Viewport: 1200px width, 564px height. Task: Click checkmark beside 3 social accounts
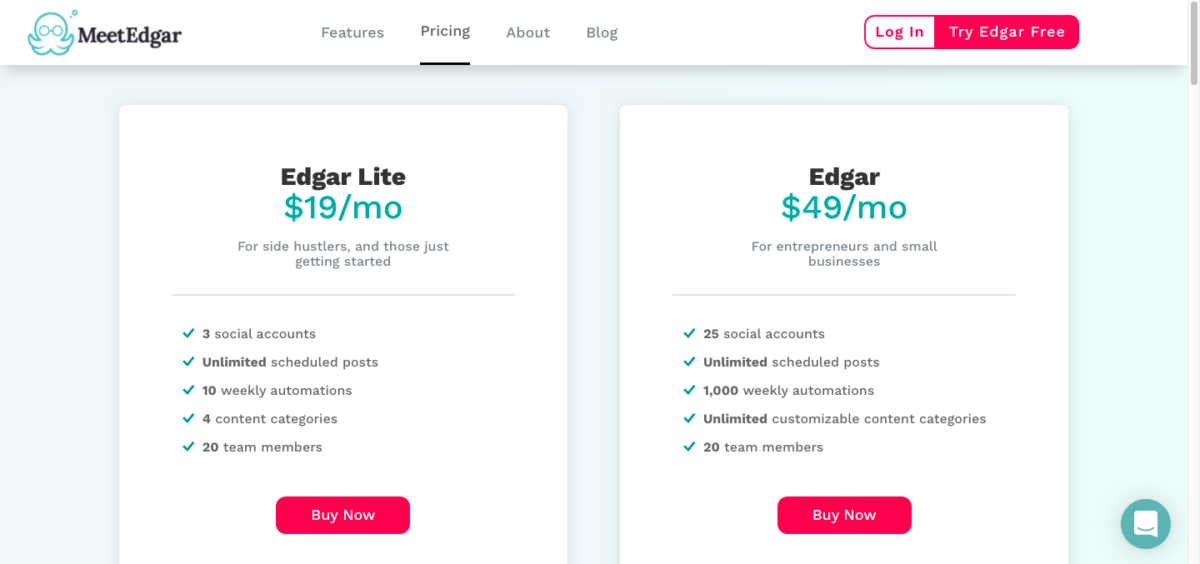tap(188, 333)
